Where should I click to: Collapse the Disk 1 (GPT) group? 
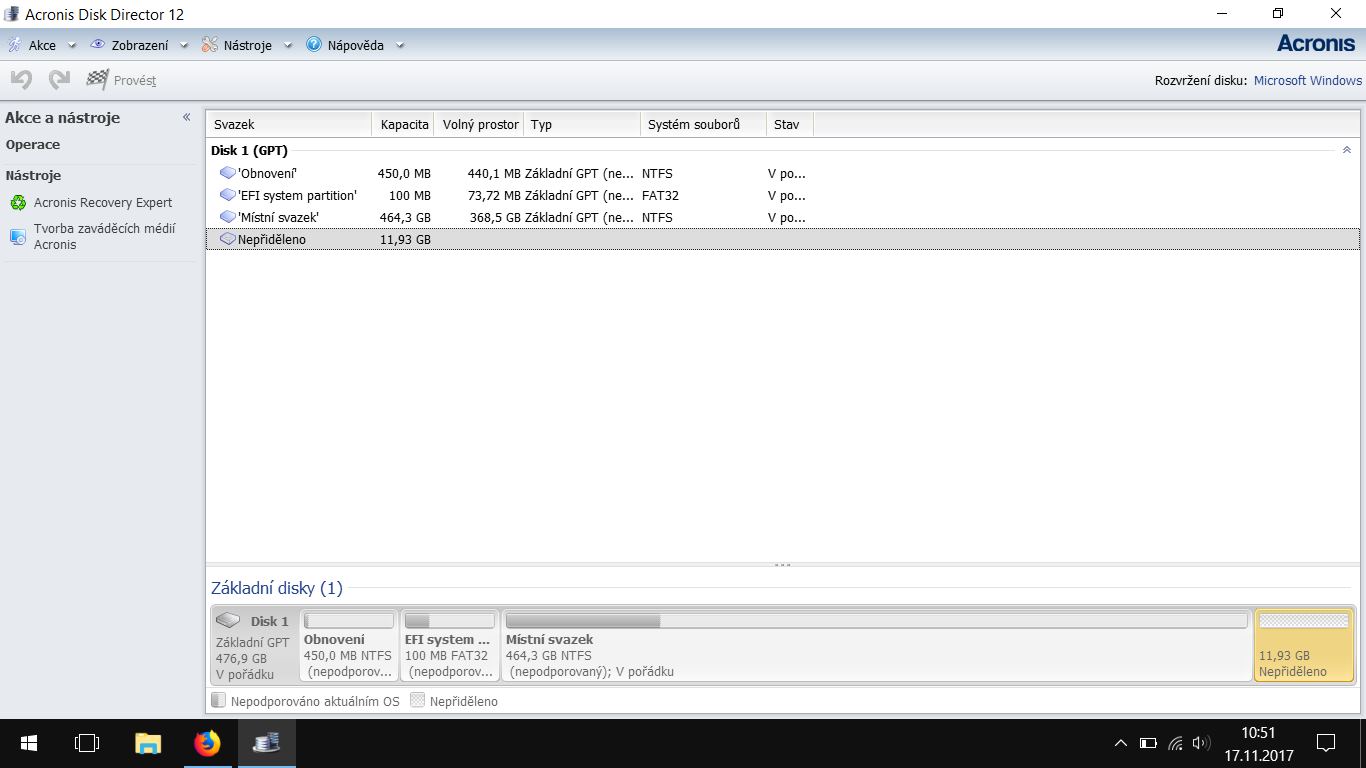tap(1346, 150)
